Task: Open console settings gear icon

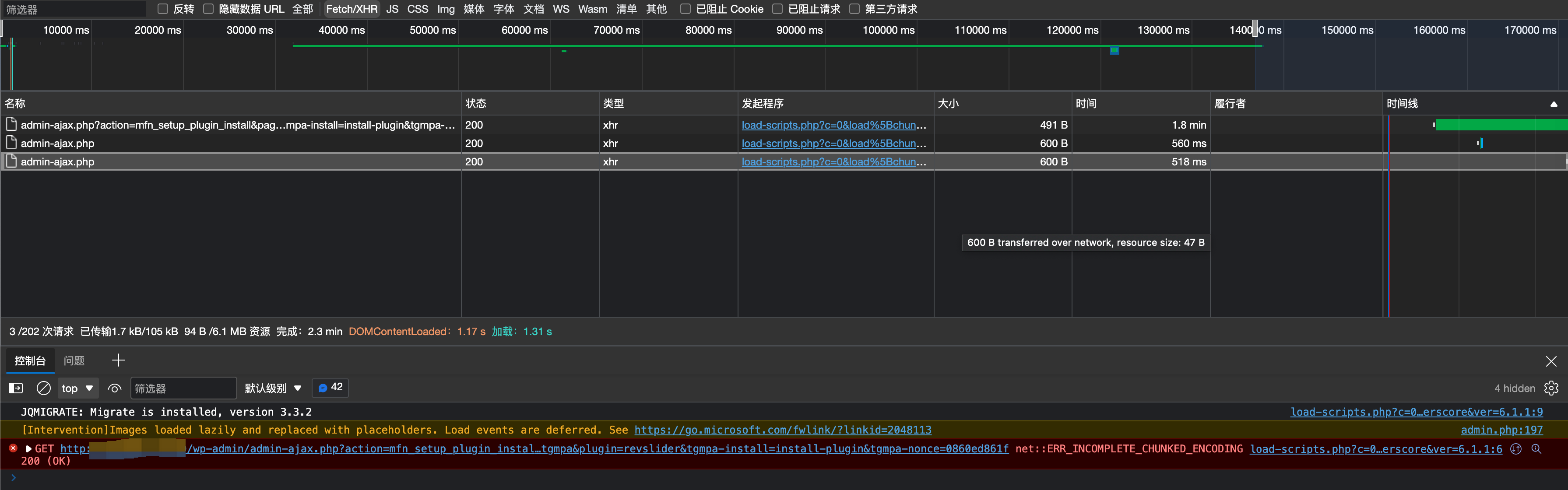Action: 1551,388
